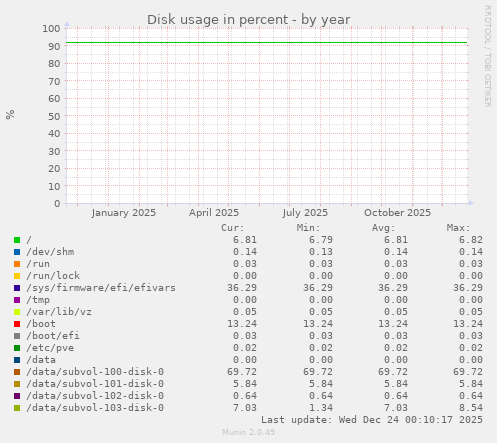Viewport: 497px width, 443px height.
Task: Click the gray swatch for /boot/efi
Action: click(17, 336)
